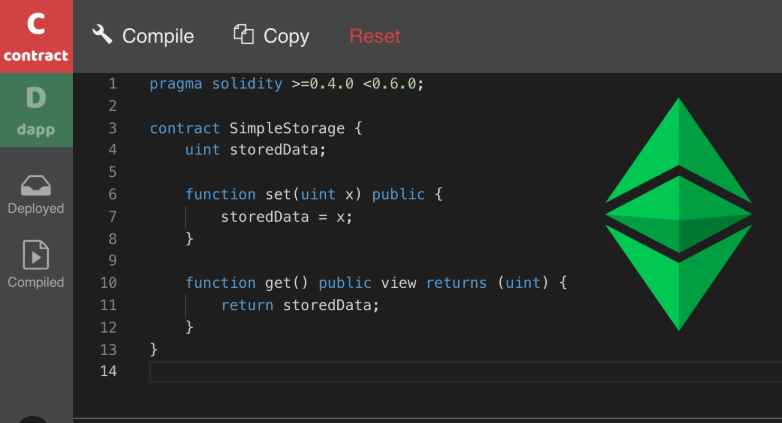
Task: Click the Copy button label
Action: pos(286,36)
